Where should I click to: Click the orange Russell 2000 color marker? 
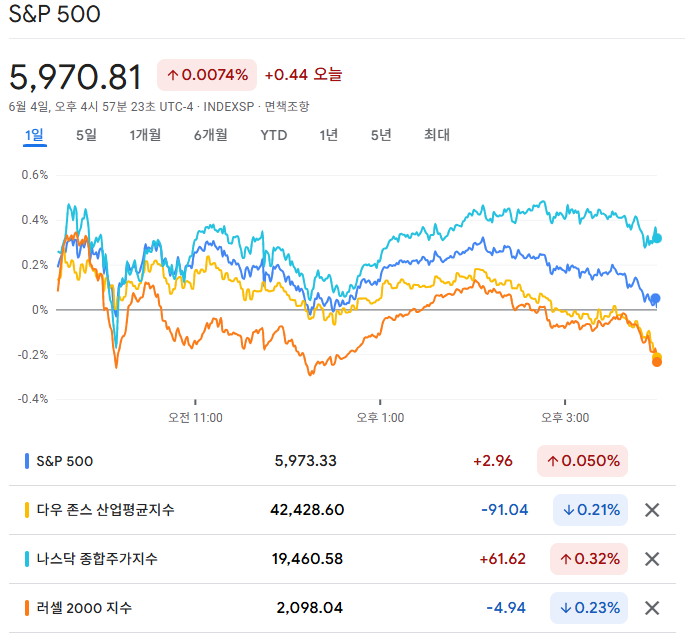coord(27,607)
